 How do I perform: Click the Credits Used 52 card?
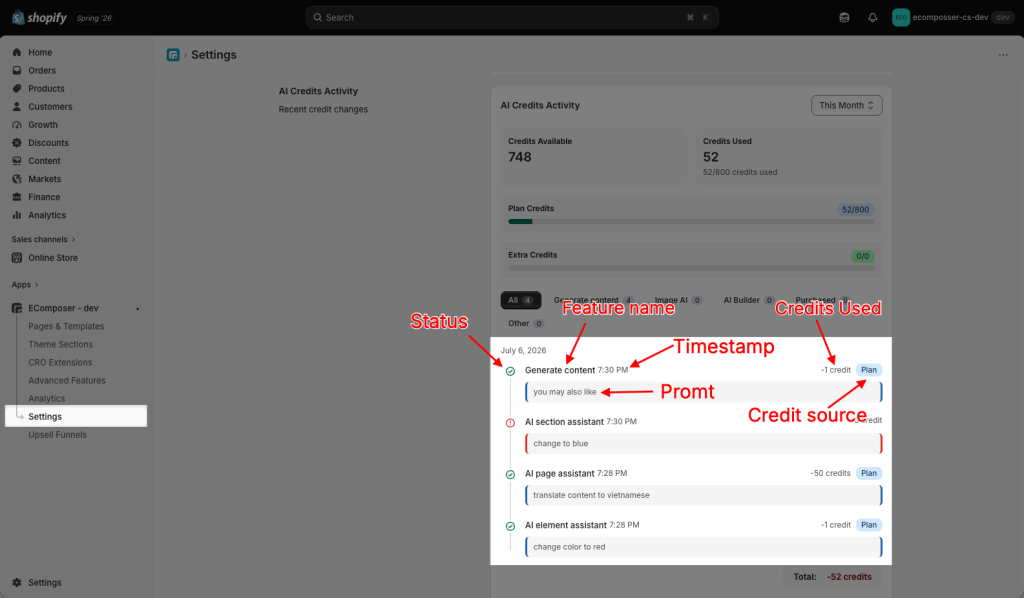point(788,157)
